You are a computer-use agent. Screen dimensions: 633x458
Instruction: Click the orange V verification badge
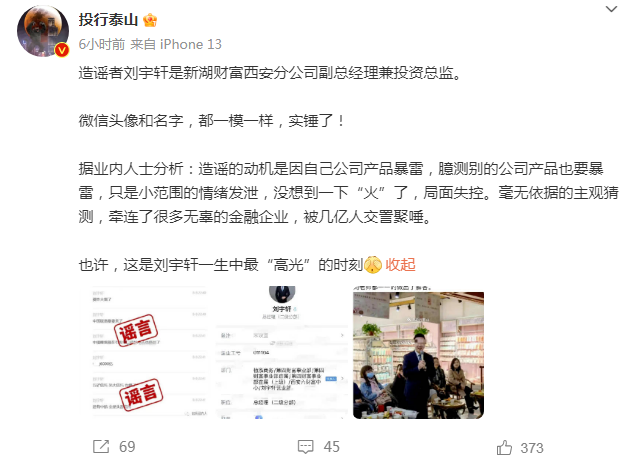62,50
